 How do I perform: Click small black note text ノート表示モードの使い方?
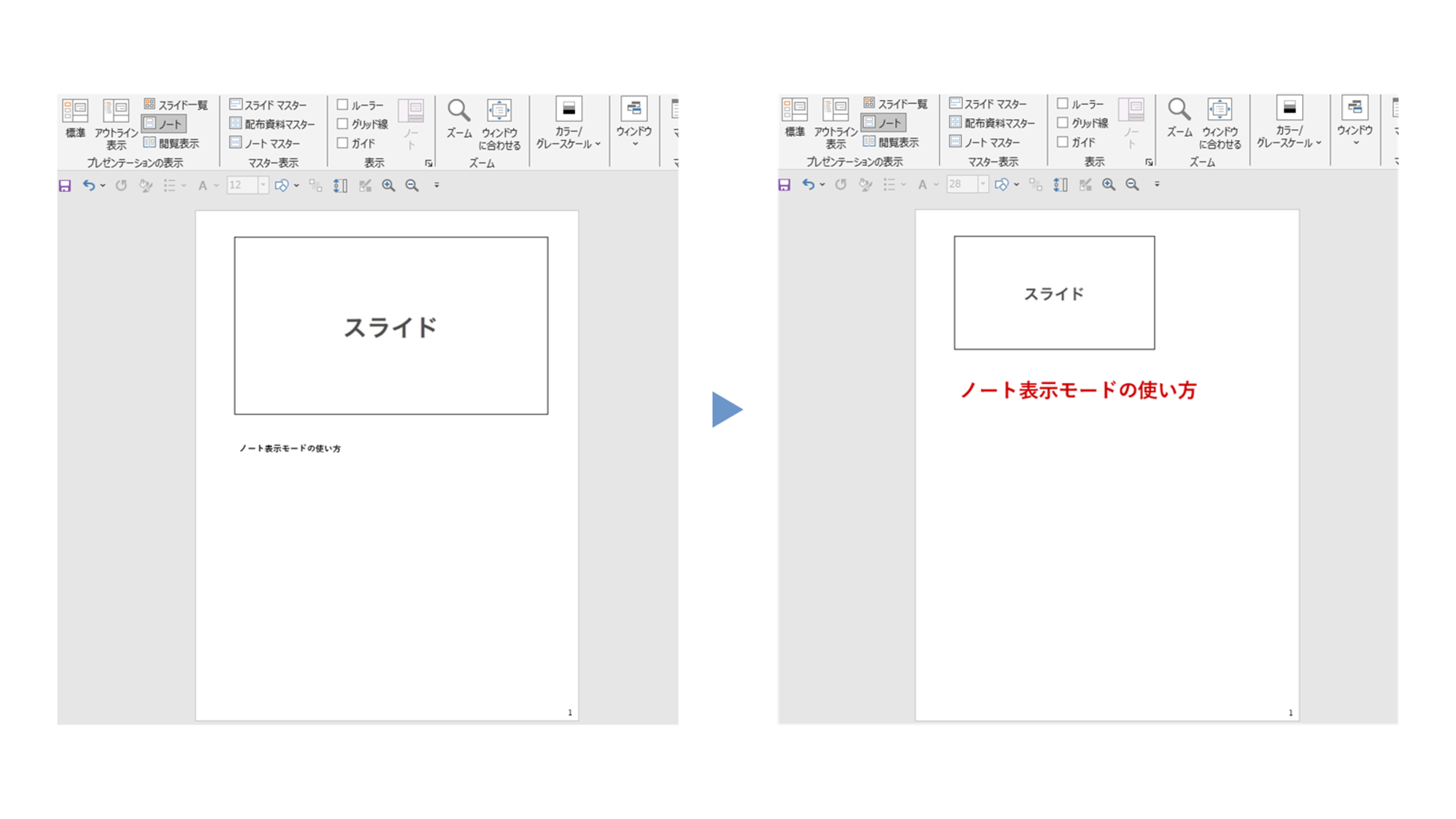click(x=290, y=448)
